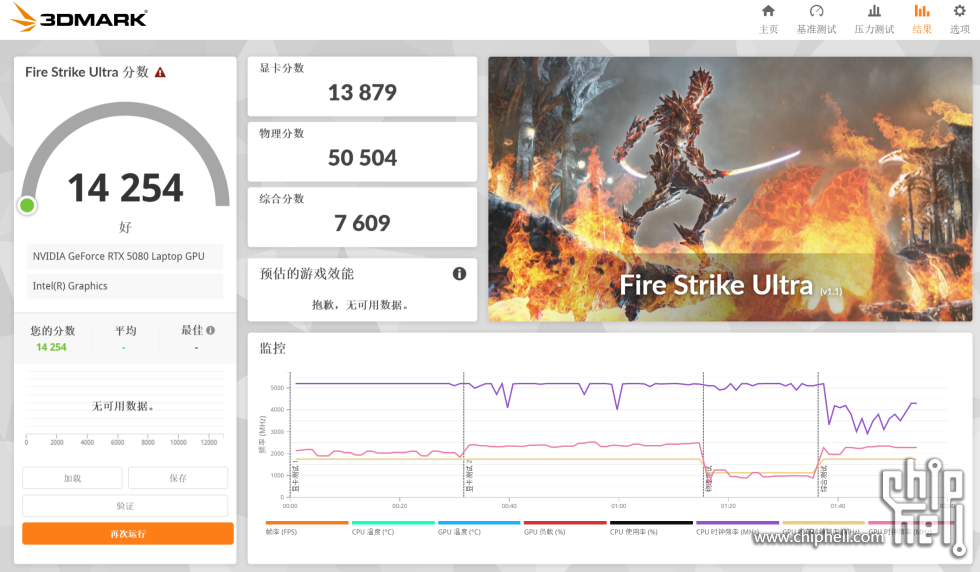Open the 选项 options gear tab
980x572 pixels.
pos(959,19)
